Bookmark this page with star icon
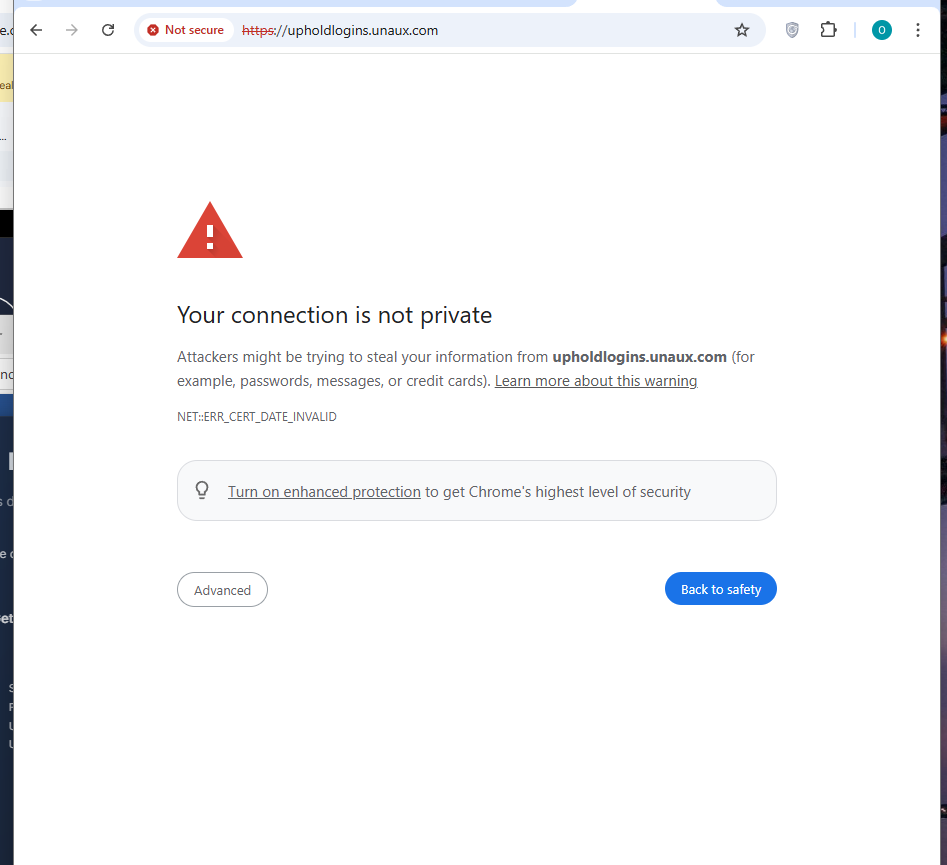Screen dimensions: 947x865 742,30
